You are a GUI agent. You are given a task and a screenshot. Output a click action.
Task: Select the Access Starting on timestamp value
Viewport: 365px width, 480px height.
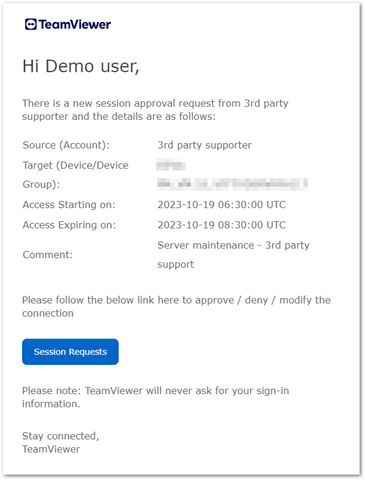point(222,204)
